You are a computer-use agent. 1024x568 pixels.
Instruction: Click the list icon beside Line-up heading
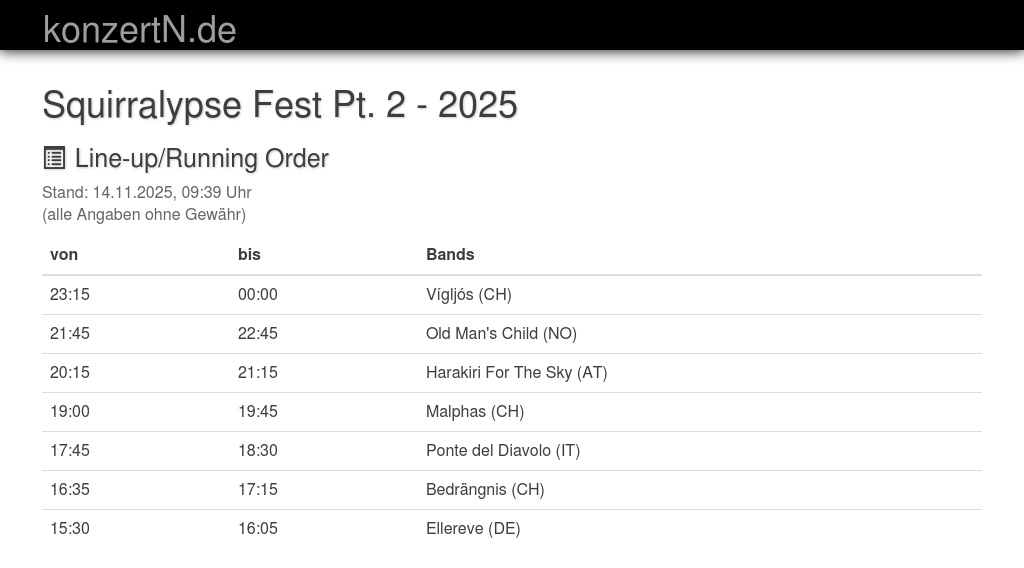(x=54, y=158)
